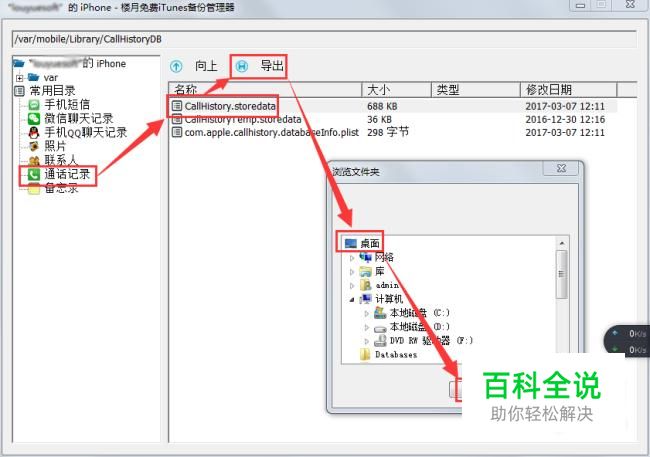Click the var folder icon
Image resolution: width=650 pixels, height=457 pixels.
[33, 77]
